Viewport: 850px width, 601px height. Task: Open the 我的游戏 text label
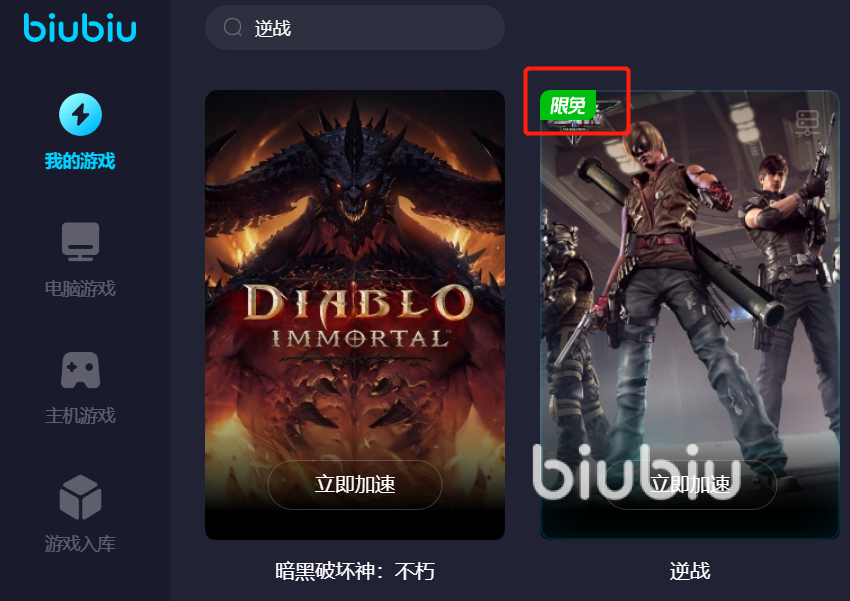click(x=80, y=161)
